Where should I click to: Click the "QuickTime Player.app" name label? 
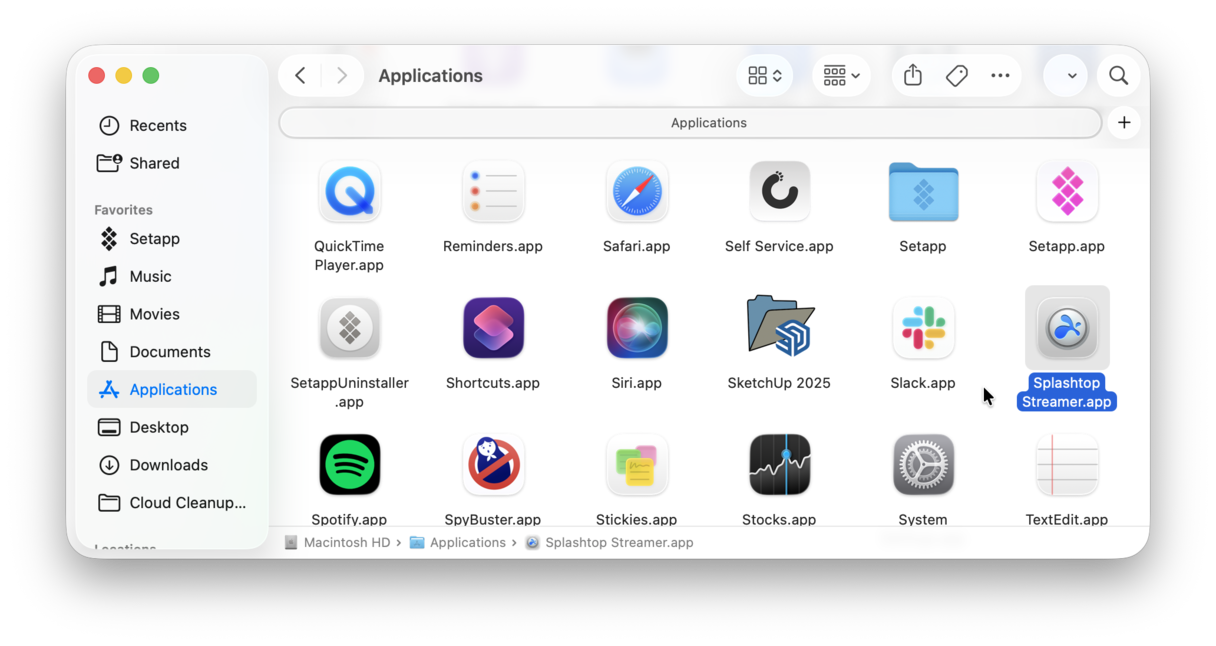349,255
